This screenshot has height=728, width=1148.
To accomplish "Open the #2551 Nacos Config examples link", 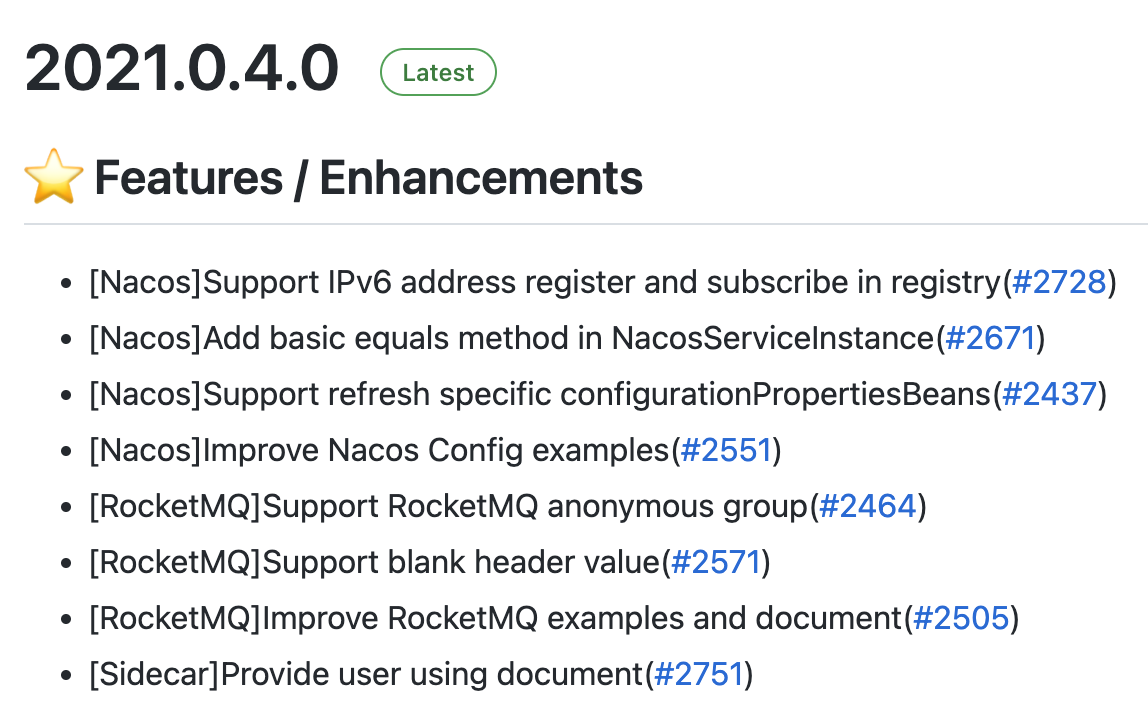I will click(x=726, y=451).
